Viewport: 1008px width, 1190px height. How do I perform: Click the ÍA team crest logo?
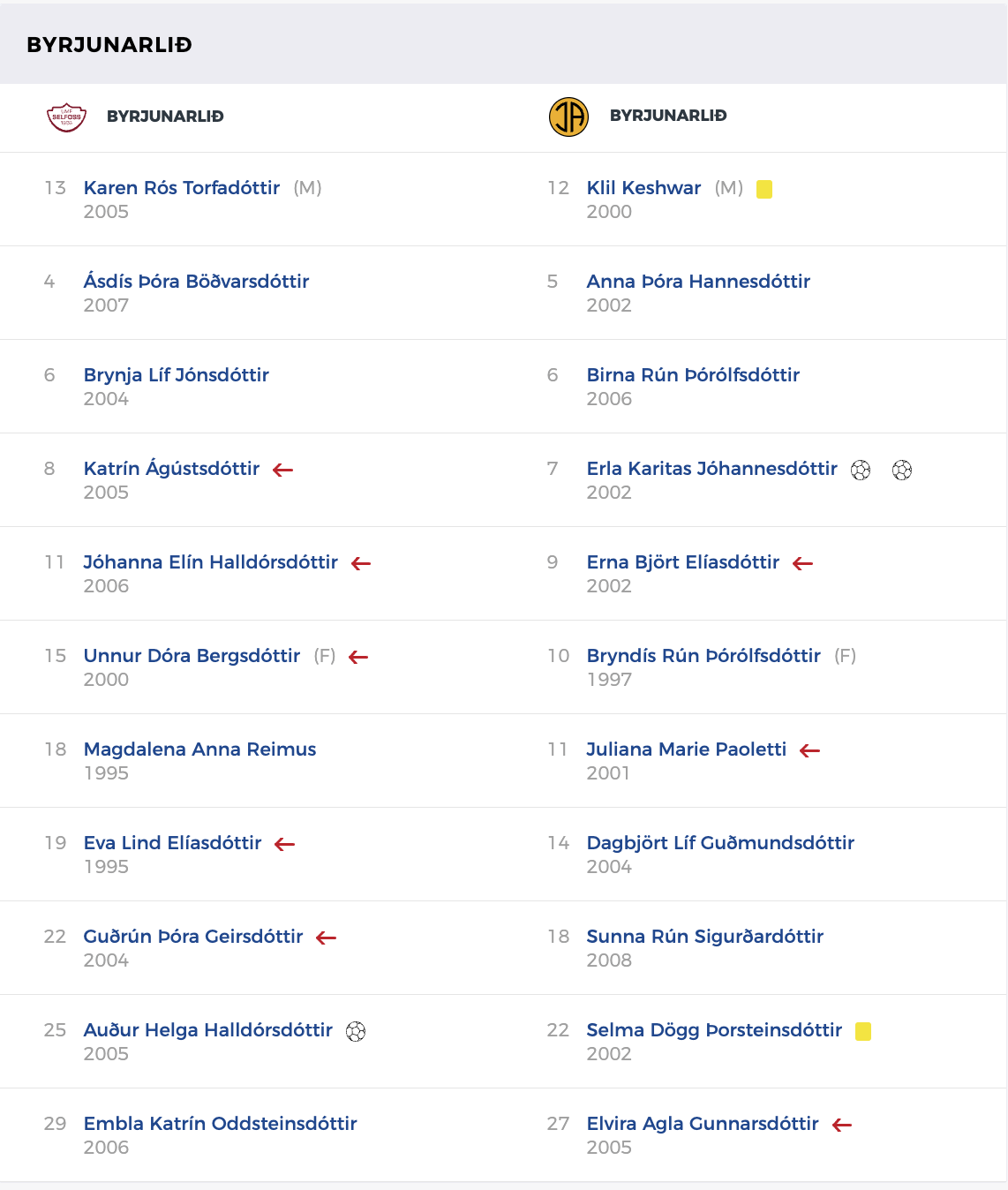568,117
